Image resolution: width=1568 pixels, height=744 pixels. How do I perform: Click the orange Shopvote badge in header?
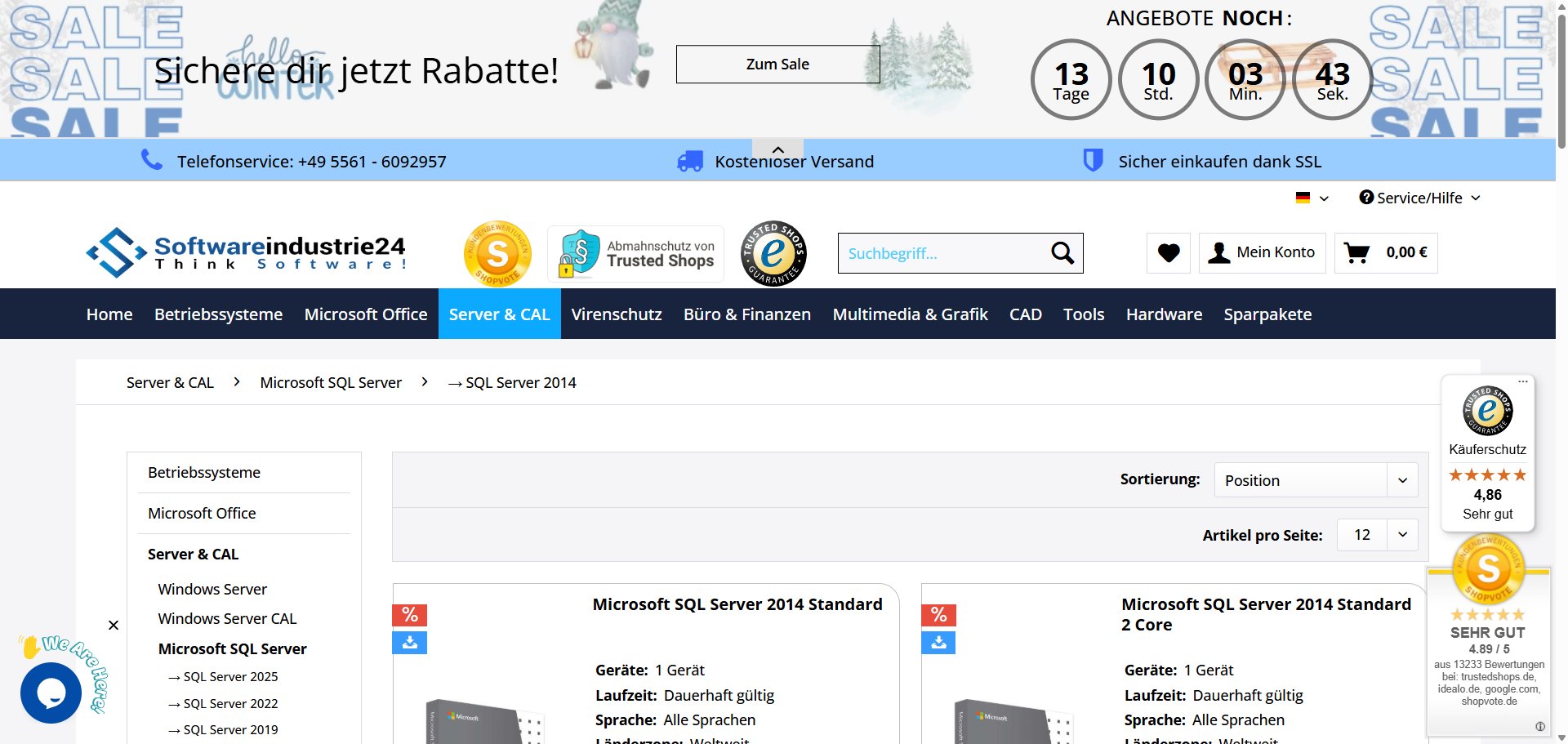497,254
